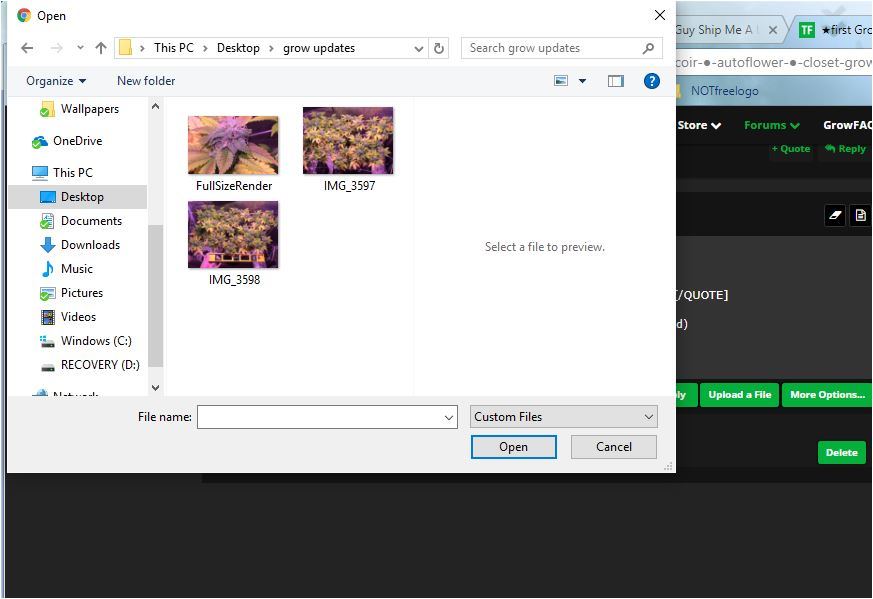Click navigation pane scroll up arrow

pos(155,106)
